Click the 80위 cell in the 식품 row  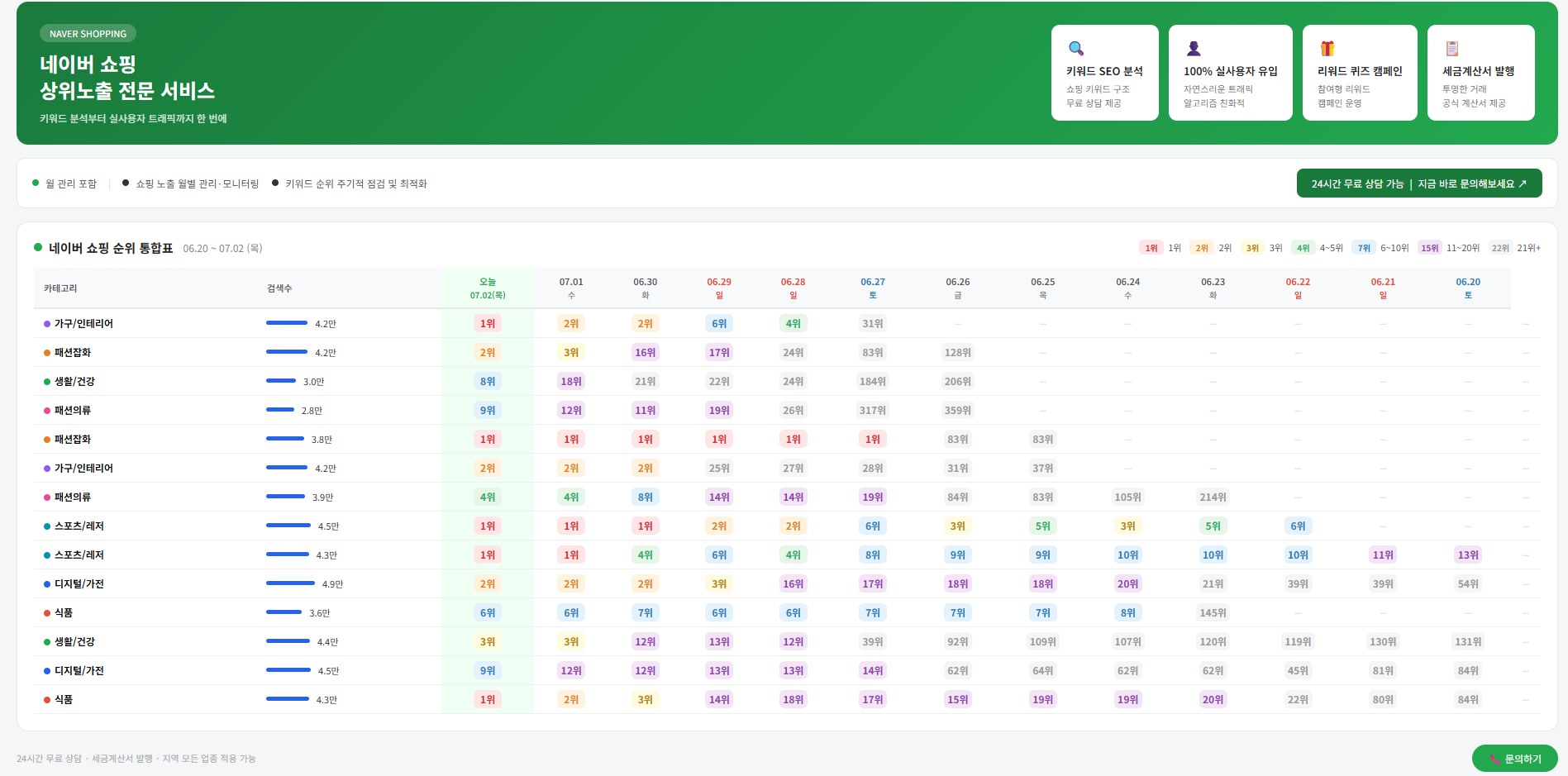[x=1383, y=699]
